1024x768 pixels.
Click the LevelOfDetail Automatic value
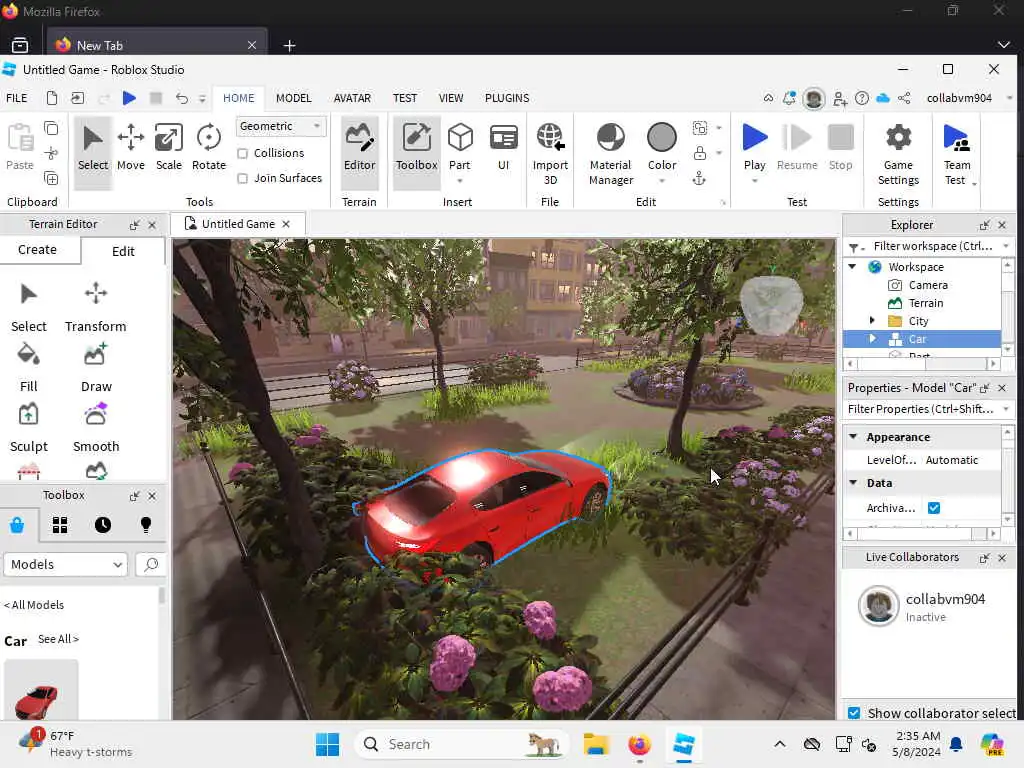(952, 460)
